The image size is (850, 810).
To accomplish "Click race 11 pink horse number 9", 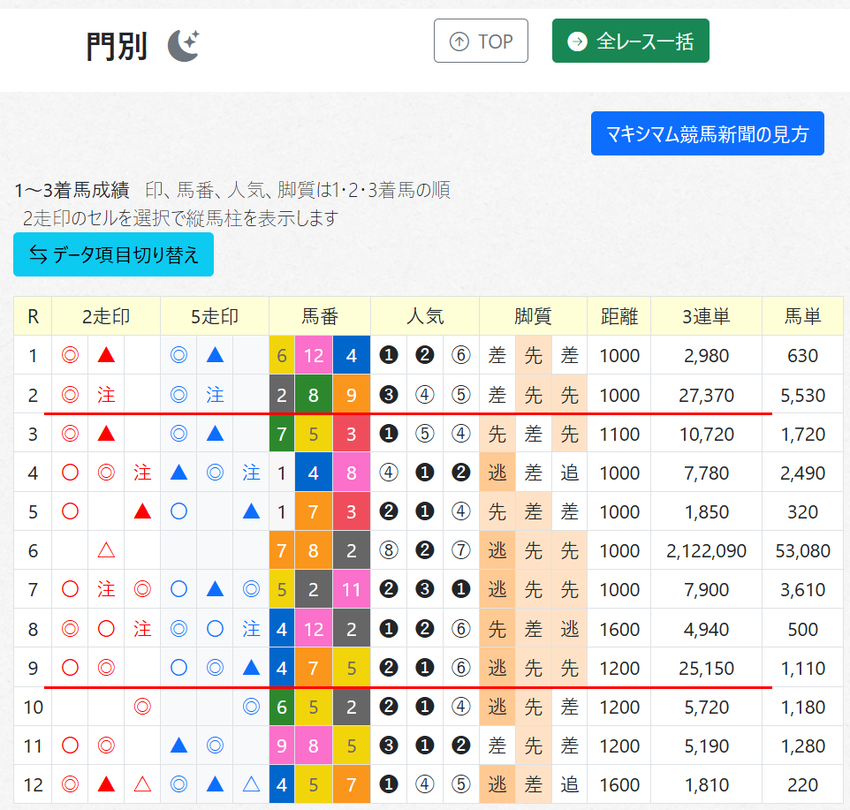I will (282, 745).
